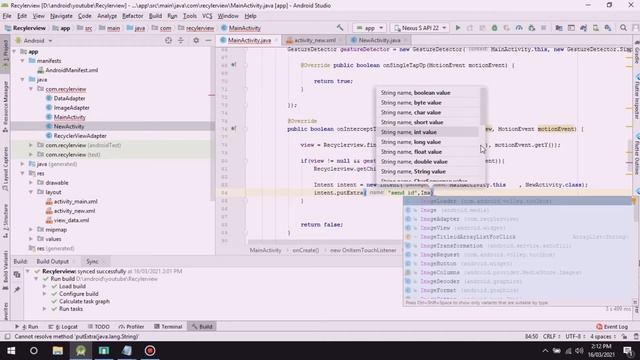
Task: Hide the Project panel with minus icon
Action: (x=208, y=40)
